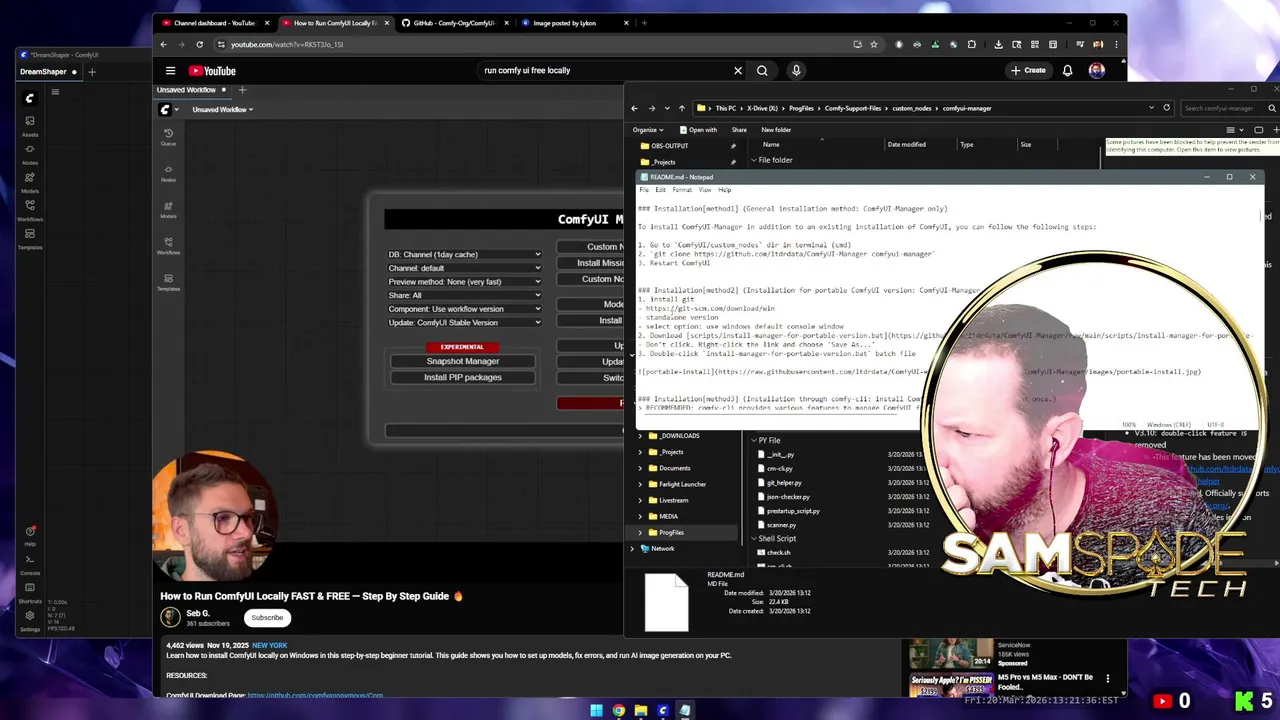Select check.sh file

tap(778, 553)
